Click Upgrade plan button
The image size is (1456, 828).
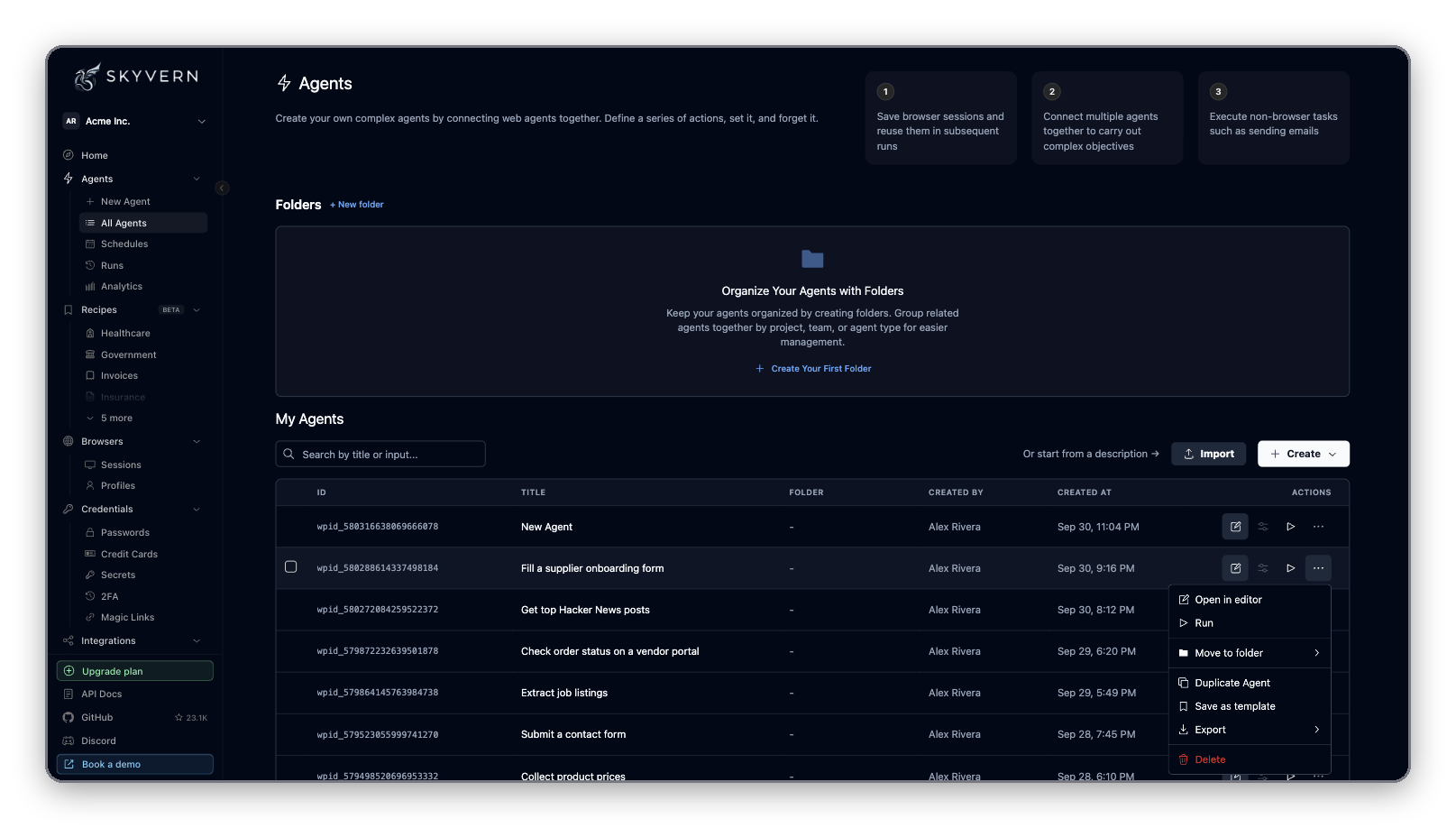click(135, 671)
